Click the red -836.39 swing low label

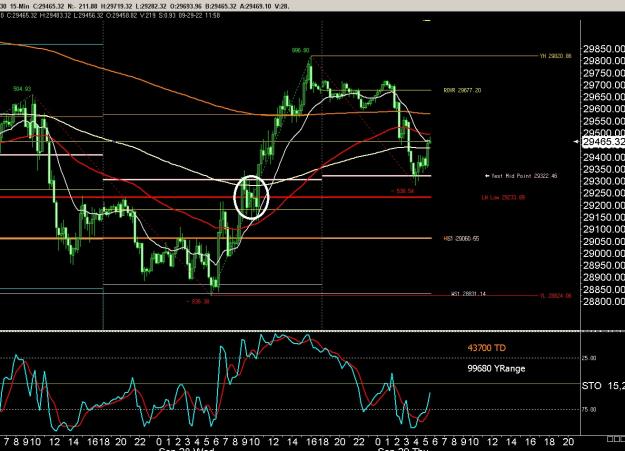pos(198,301)
